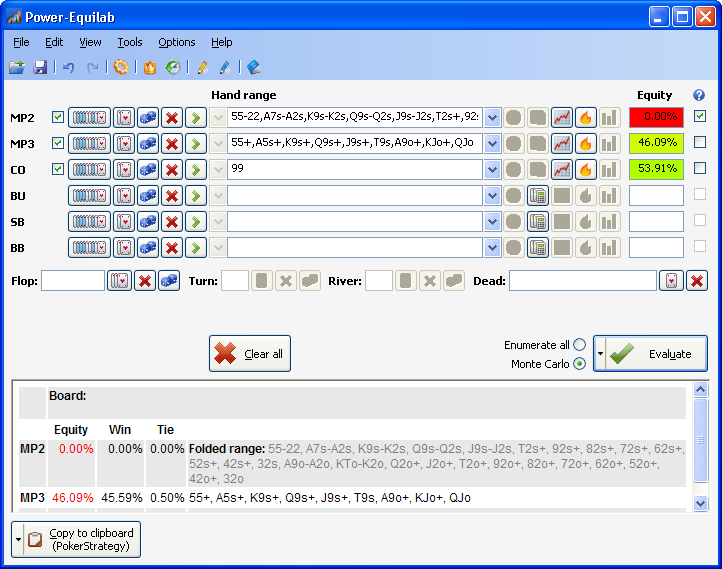The height and width of the screenshot is (569, 722).
Task: Select the blue pen toolbar icon
Action: click(225, 68)
